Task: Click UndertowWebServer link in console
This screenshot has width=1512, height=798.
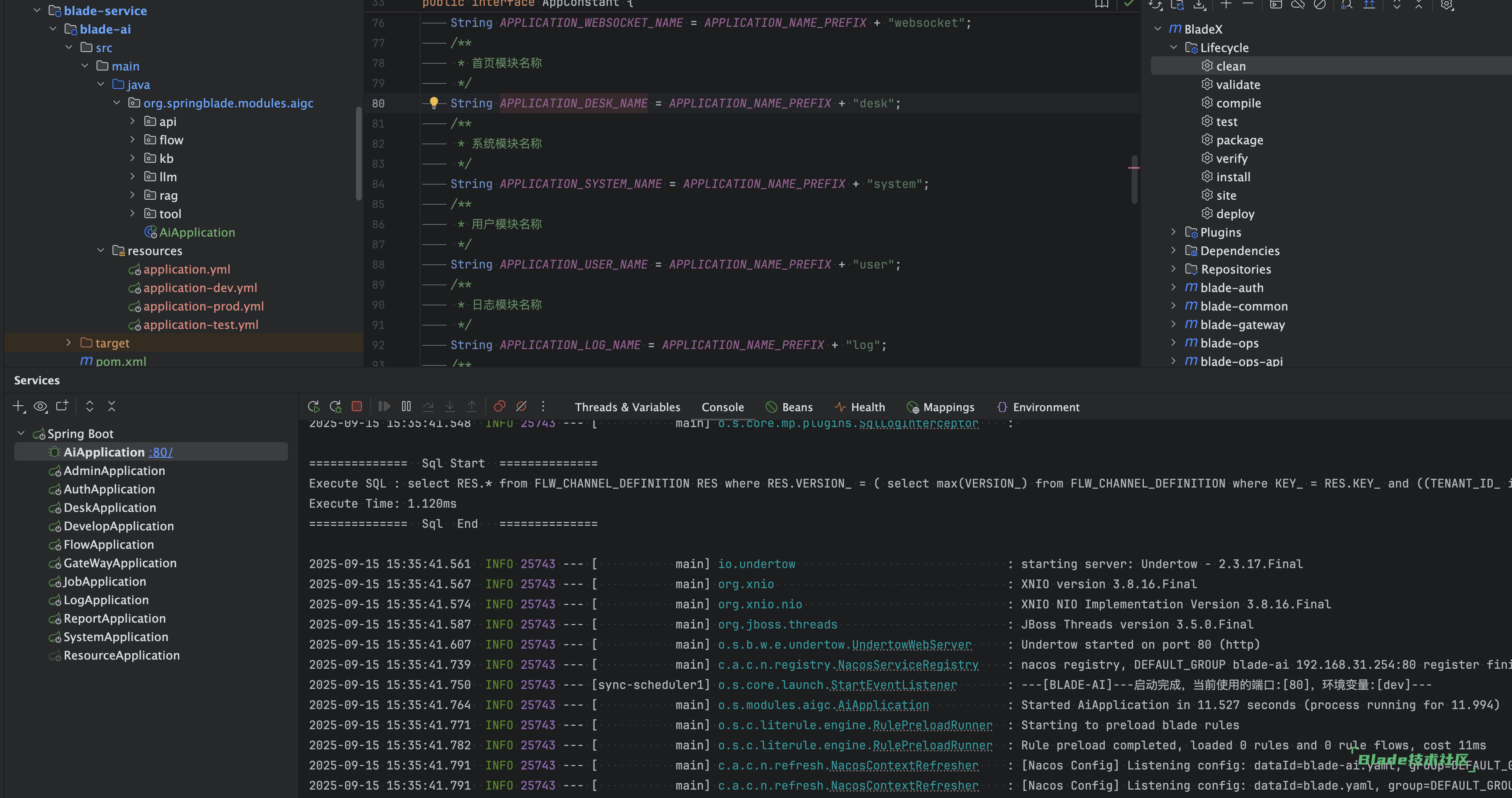Action: 912,644
